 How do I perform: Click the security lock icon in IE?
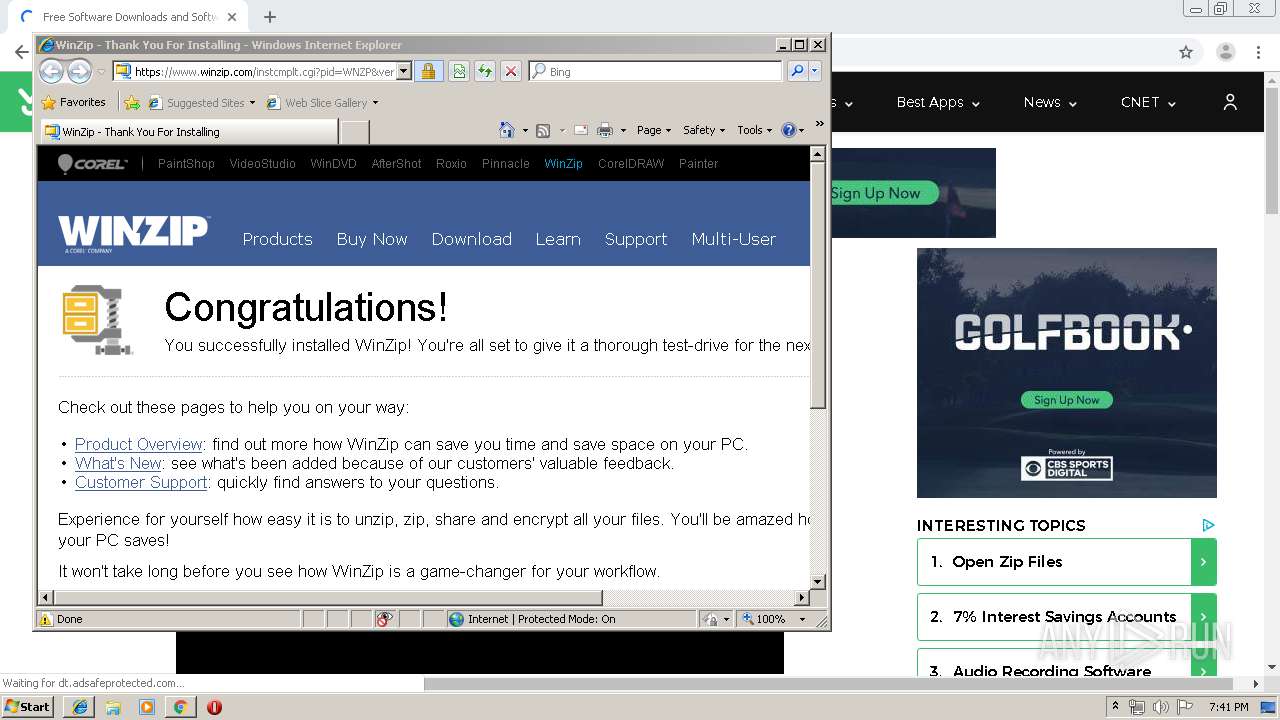point(428,71)
